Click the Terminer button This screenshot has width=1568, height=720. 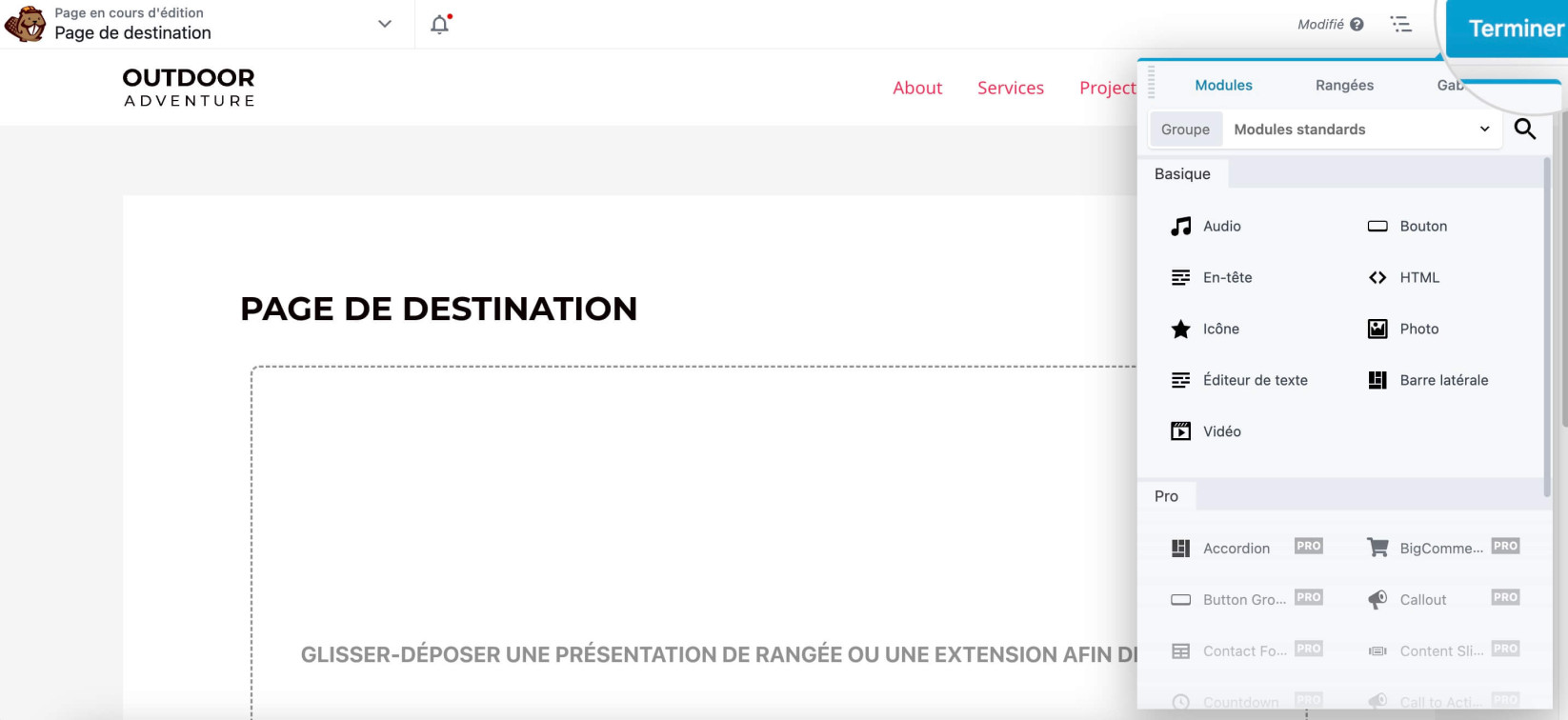(1507, 29)
